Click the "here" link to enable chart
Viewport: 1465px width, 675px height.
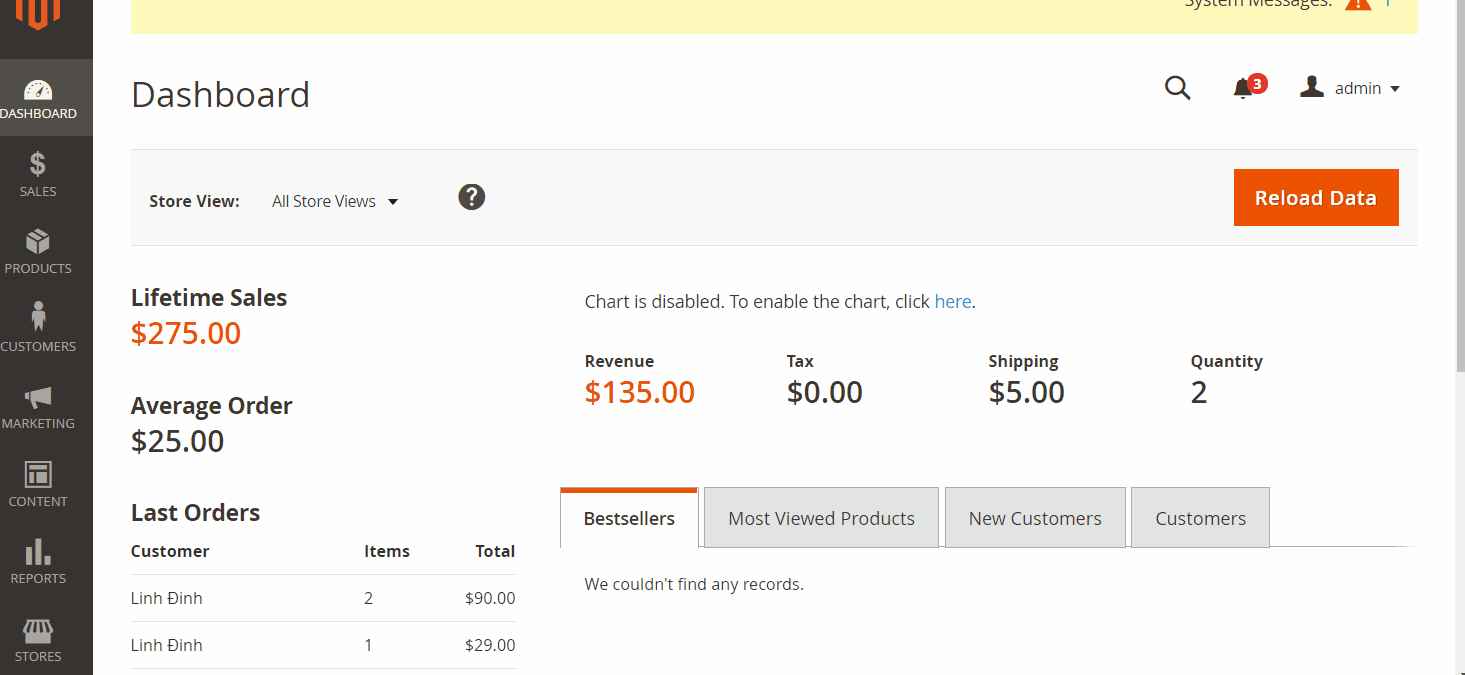pyautogui.click(x=952, y=301)
